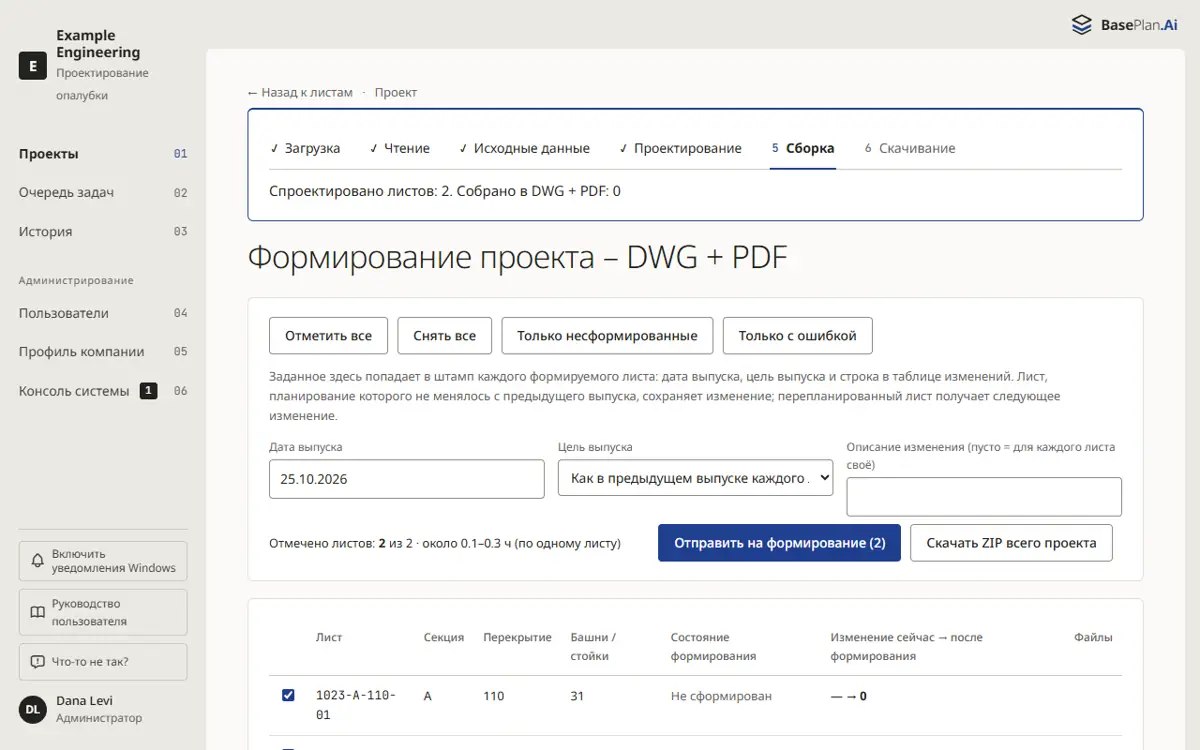The width and height of the screenshot is (1200, 750).
Task: Click Включить уведомления Windows button
Action: pos(103,561)
